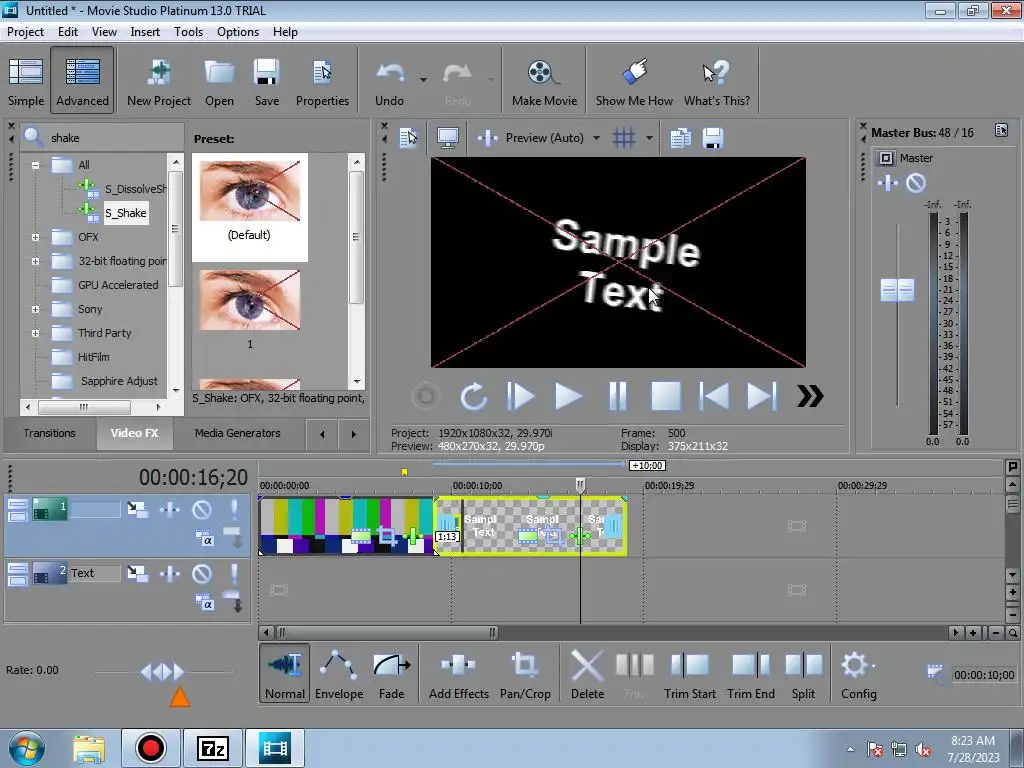Open project Properties
This screenshot has height=768, width=1024.
322,81
